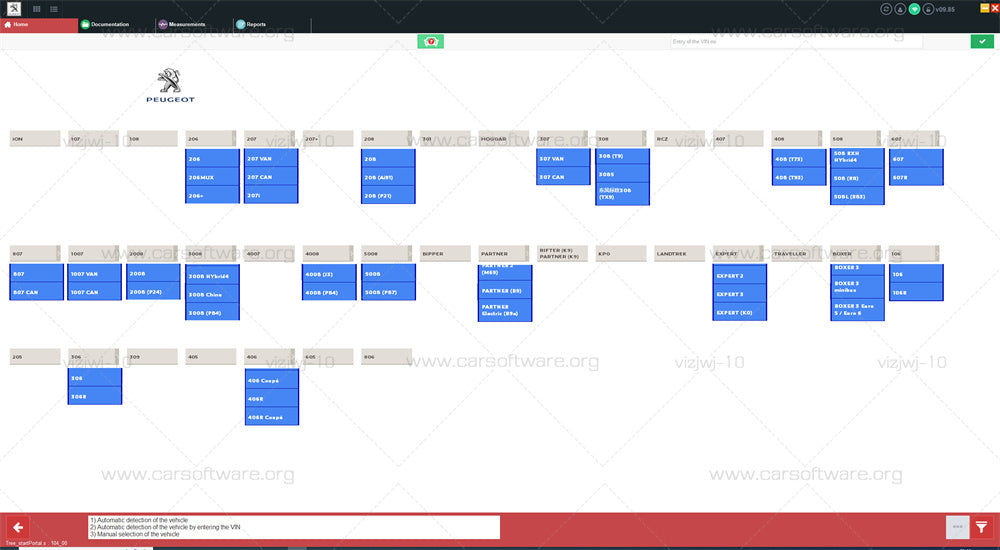Choose 408 (T73) variant
Viewport: 1000px width, 550px height.
tap(799, 158)
